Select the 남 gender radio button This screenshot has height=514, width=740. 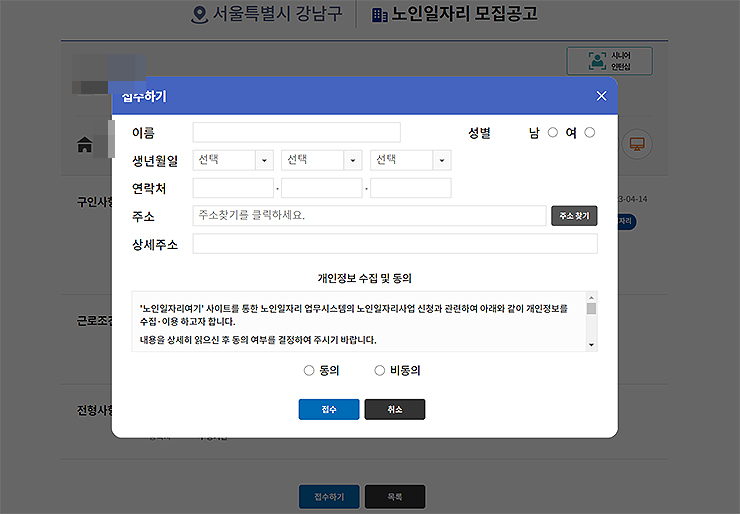pyautogui.click(x=553, y=133)
